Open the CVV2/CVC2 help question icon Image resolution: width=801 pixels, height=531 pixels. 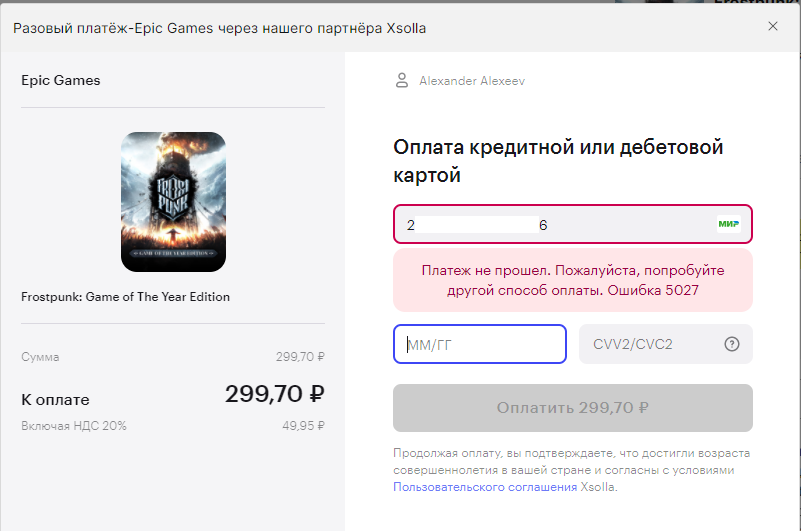tap(732, 344)
